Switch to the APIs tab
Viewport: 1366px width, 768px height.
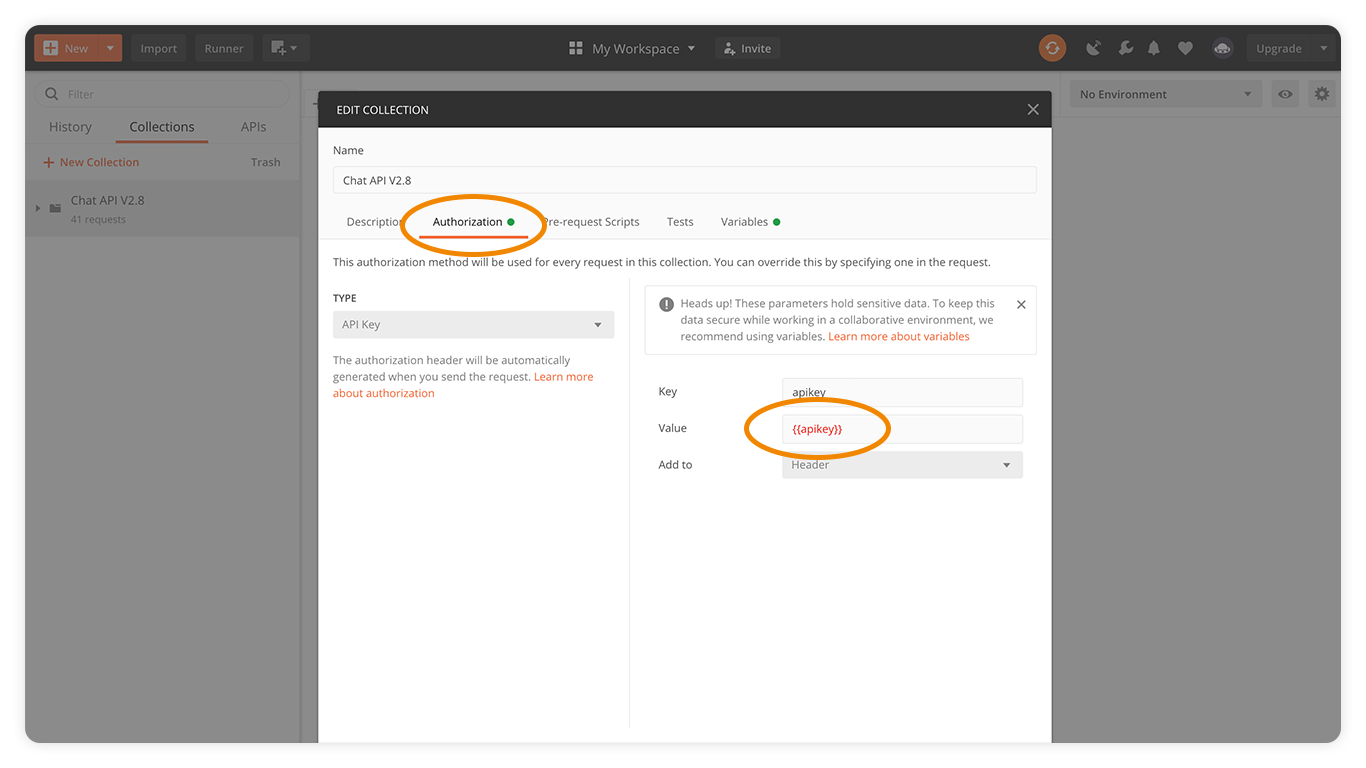[x=254, y=127]
